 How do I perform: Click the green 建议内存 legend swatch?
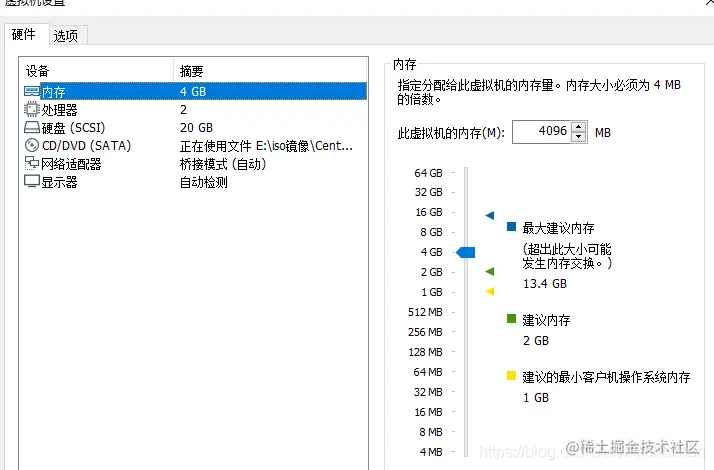tap(511, 318)
